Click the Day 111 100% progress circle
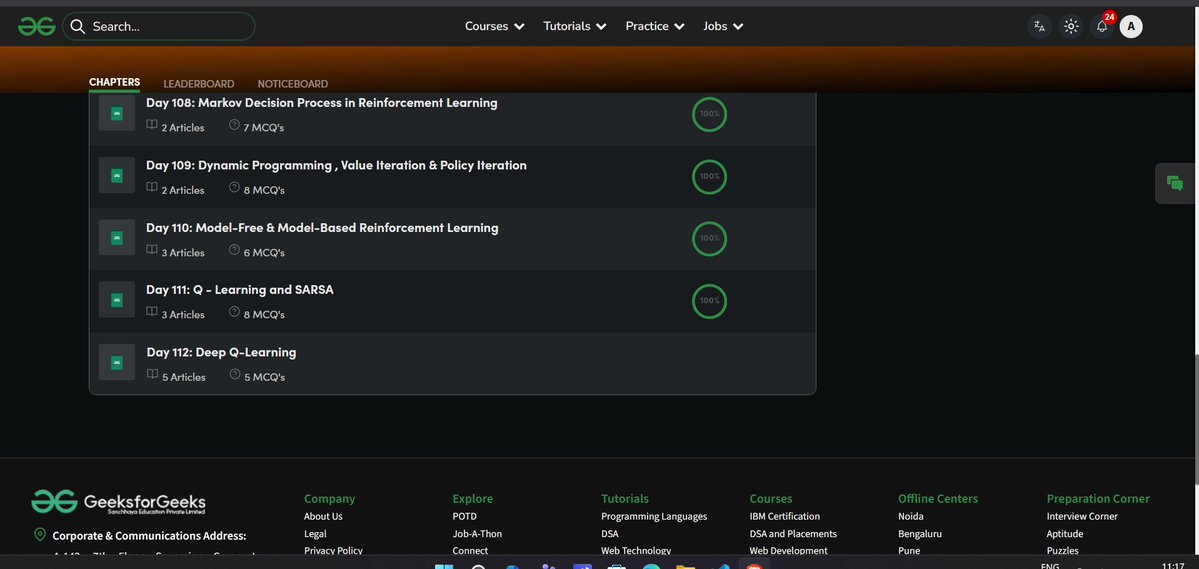 pos(710,301)
